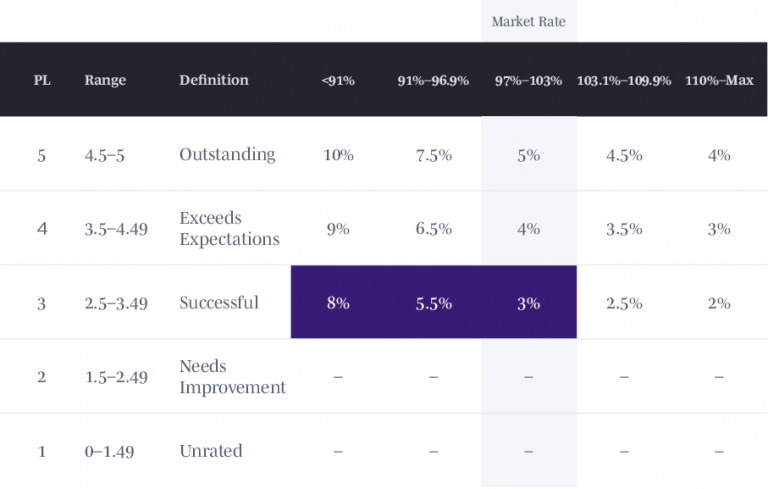This screenshot has width=768, height=489.
Task: Select the Exceeds Expectations definition cell
Action: [229, 229]
